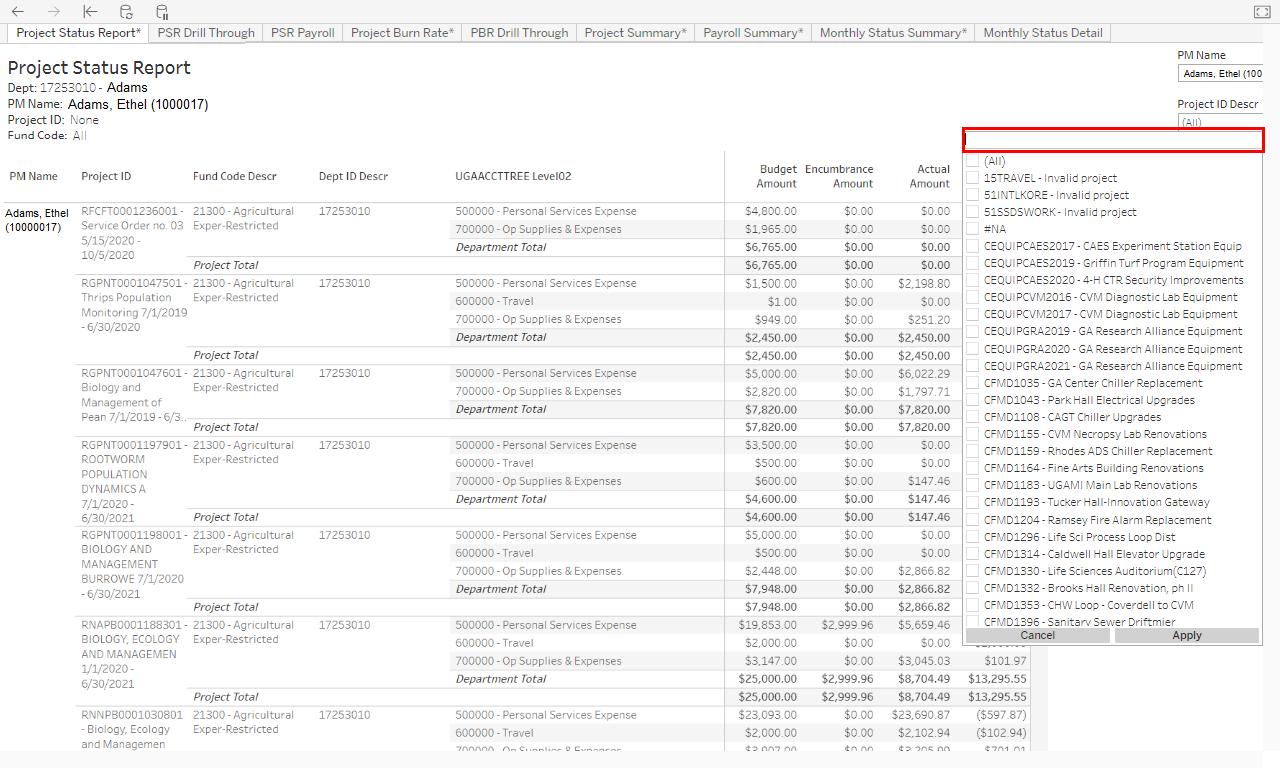Check 51INTLKORE - Invalid project
Image resolution: width=1280 pixels, height=768 pixels.
(x=972, y=195)
